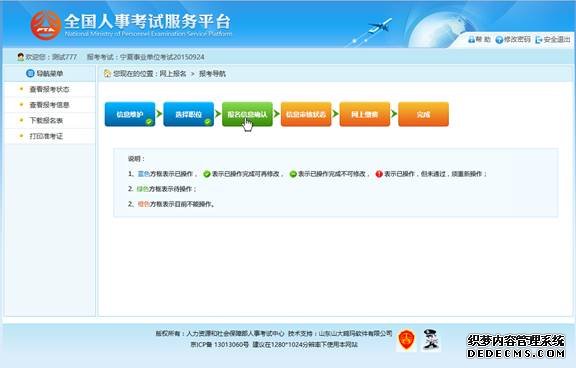Click 报考导航 in the breadcrumb

click(212, 74)
